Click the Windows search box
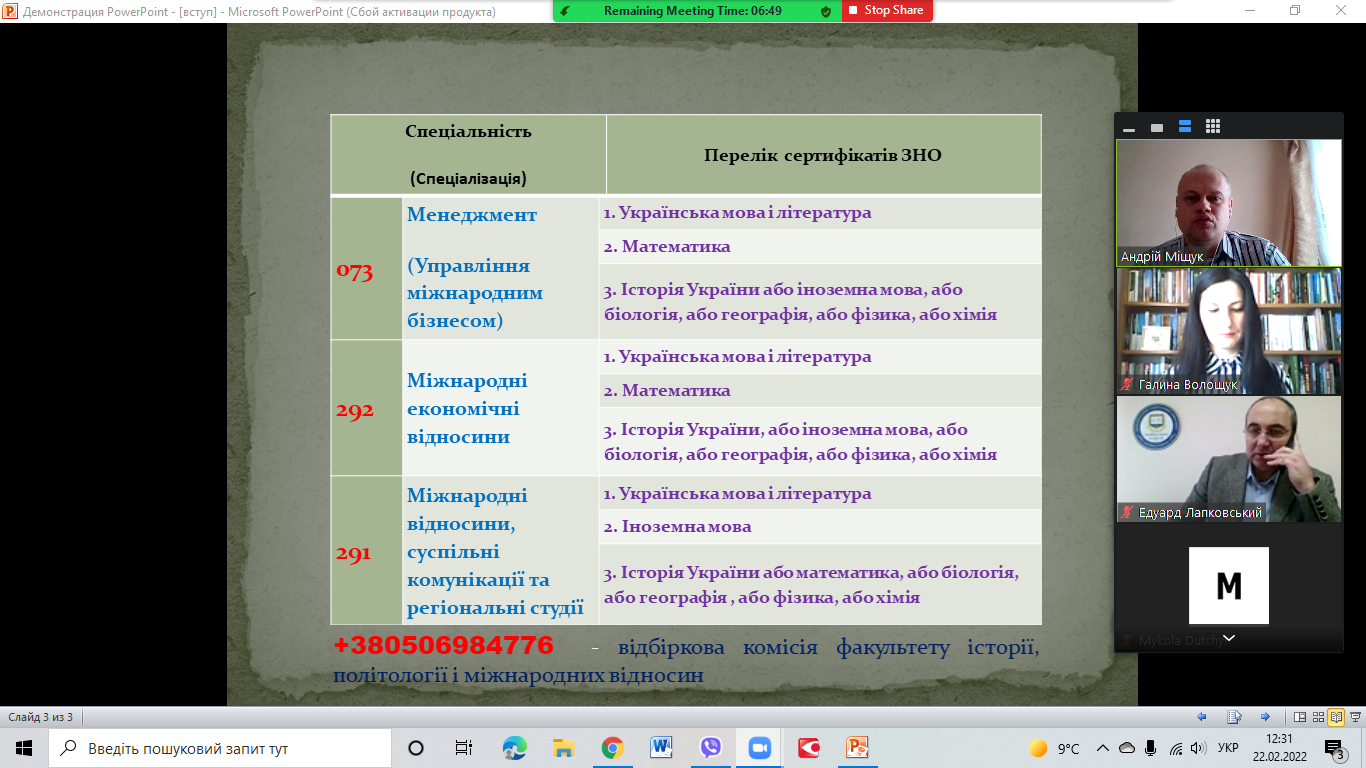This screenshot has width=1366, height=768. [x=220, y=748]
